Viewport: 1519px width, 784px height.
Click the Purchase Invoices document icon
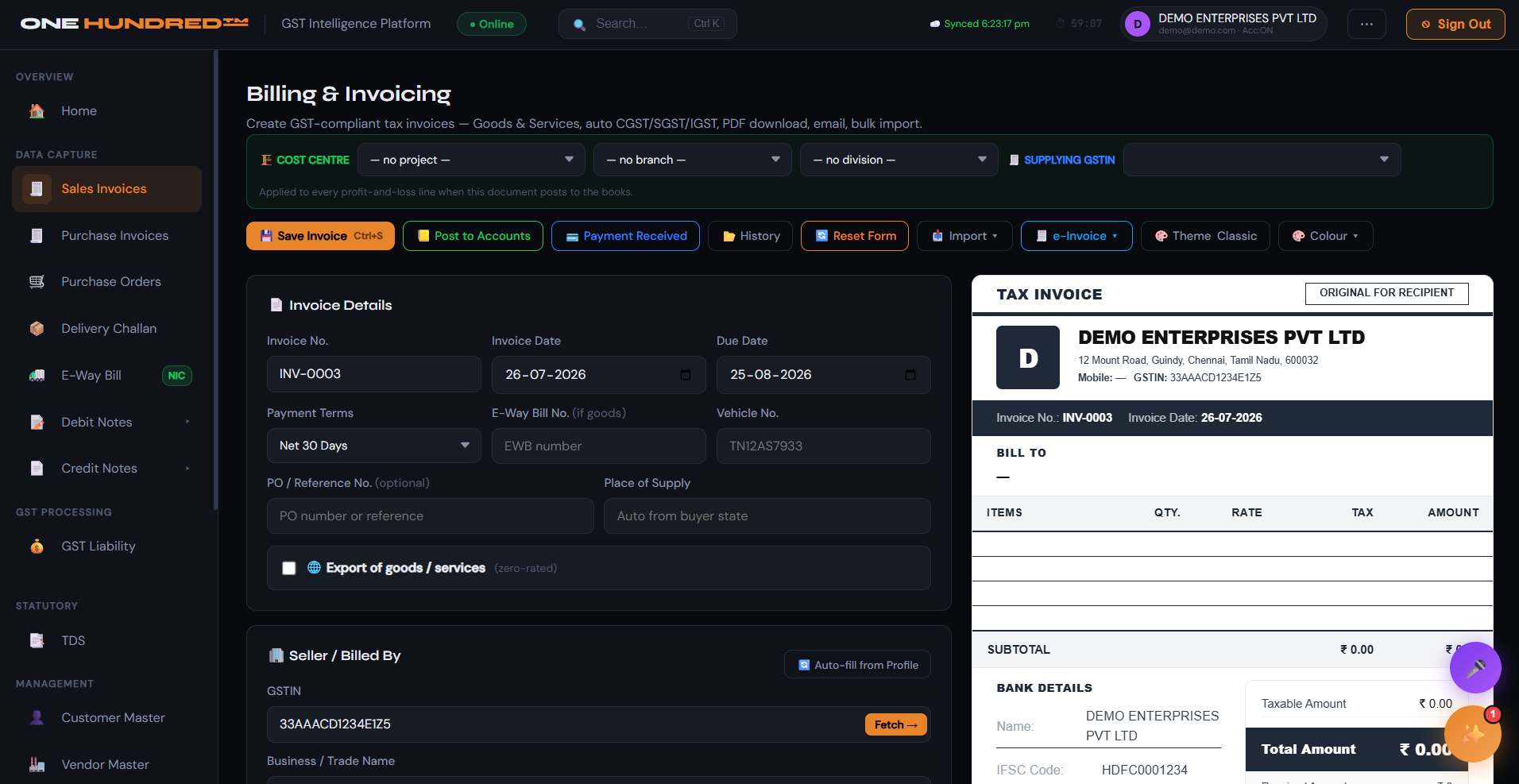37,236
